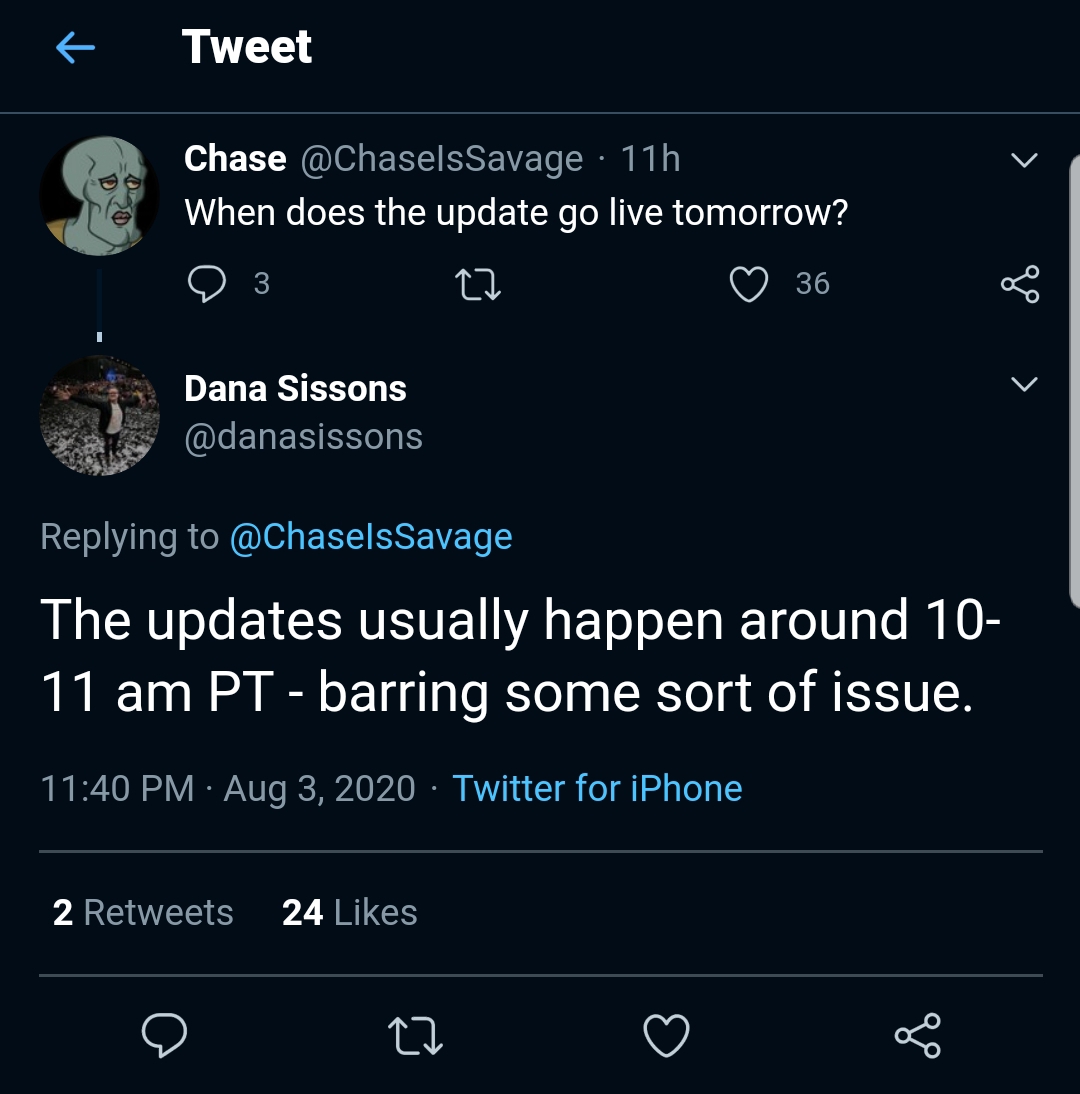Reply to Chase's tweet via comment icon
Screen dimensions: 1080x1094
pos(207,284)
